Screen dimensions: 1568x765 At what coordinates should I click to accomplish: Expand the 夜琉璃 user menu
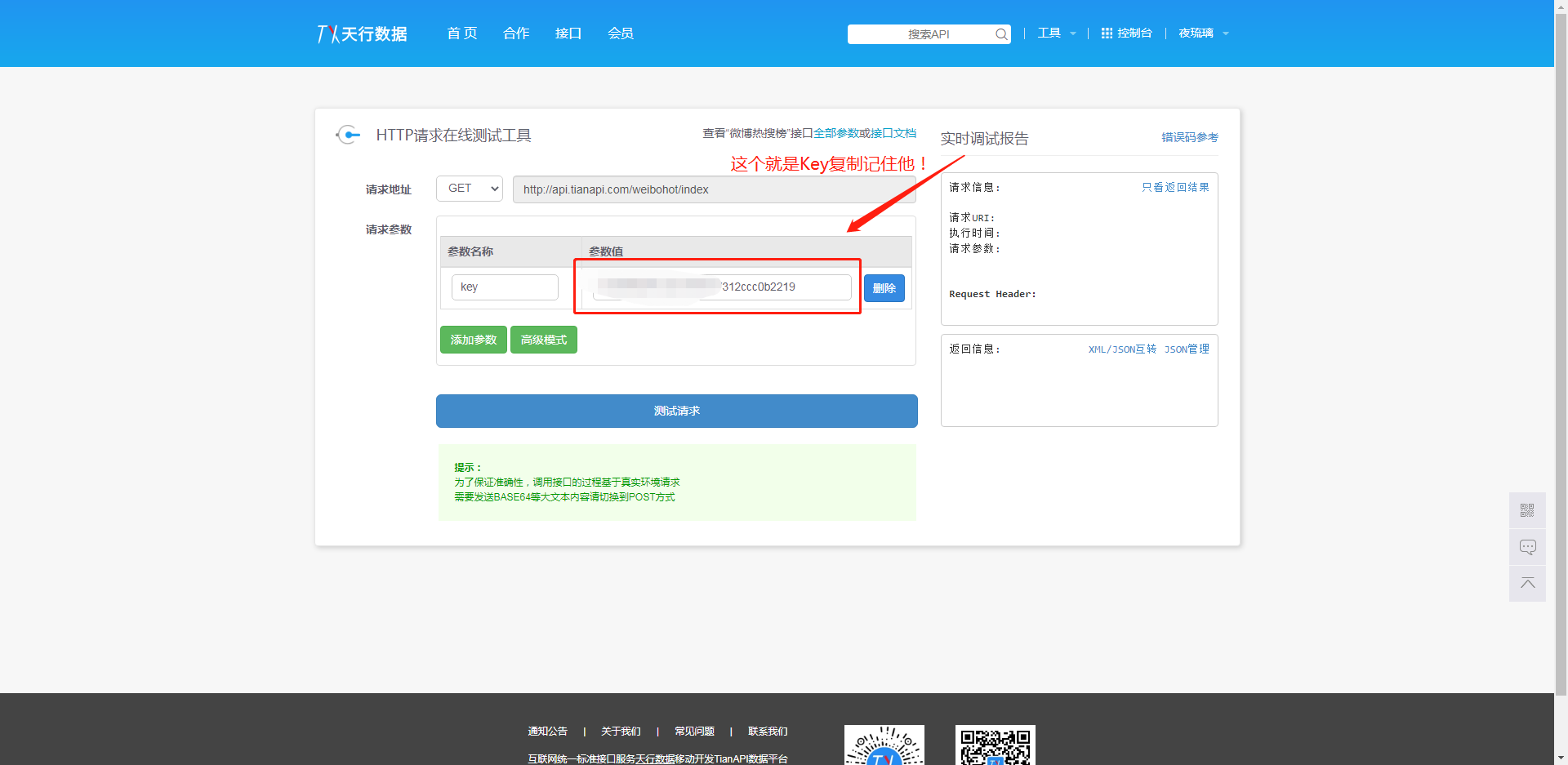(x=1204, y=33)
